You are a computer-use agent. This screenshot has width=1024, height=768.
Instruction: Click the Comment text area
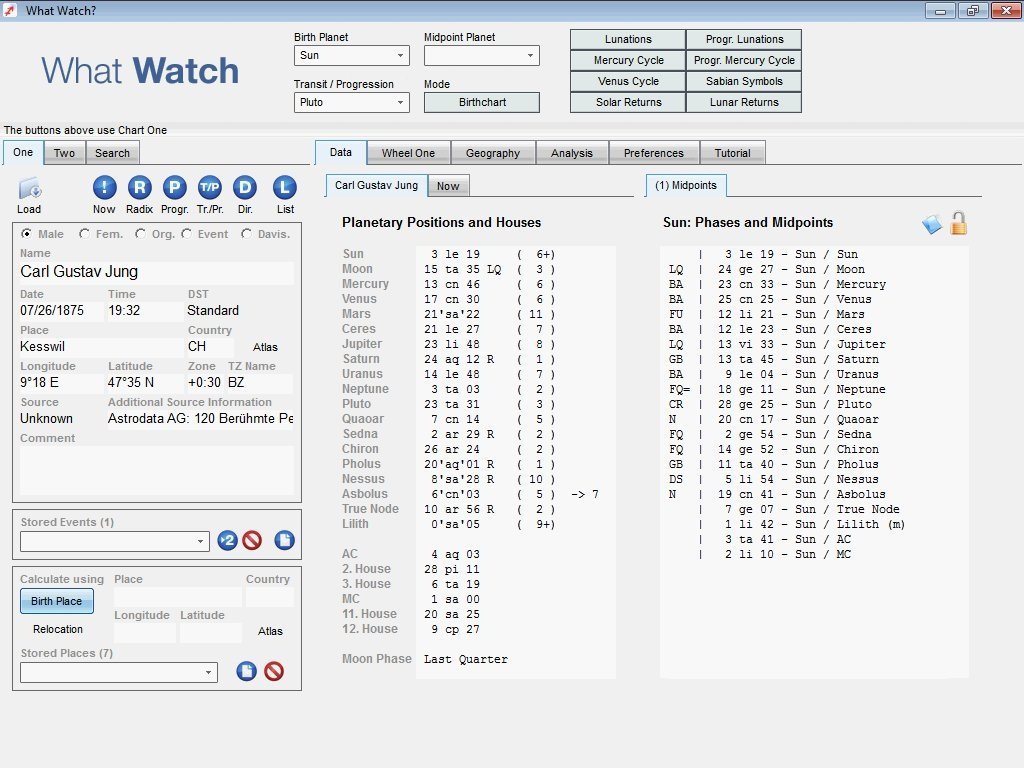(x=156, y=470)
